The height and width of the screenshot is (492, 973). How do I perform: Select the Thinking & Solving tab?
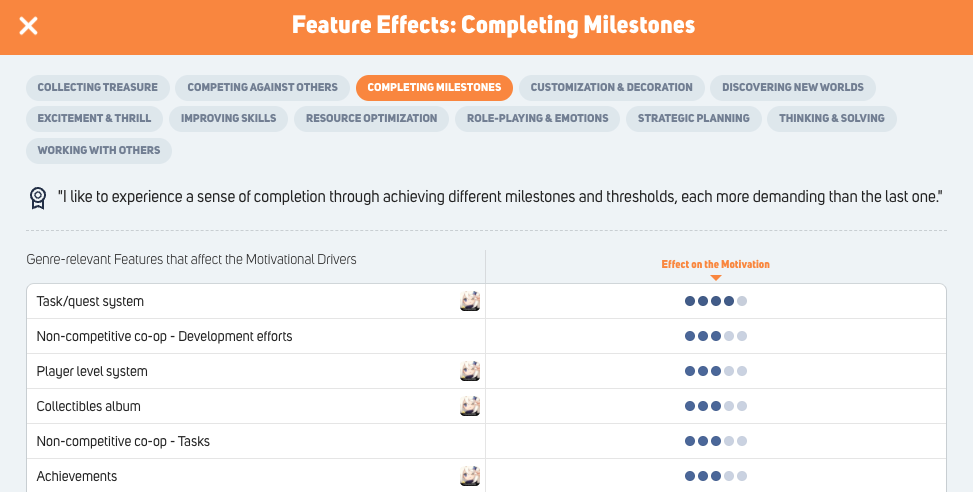coord(832,119)
